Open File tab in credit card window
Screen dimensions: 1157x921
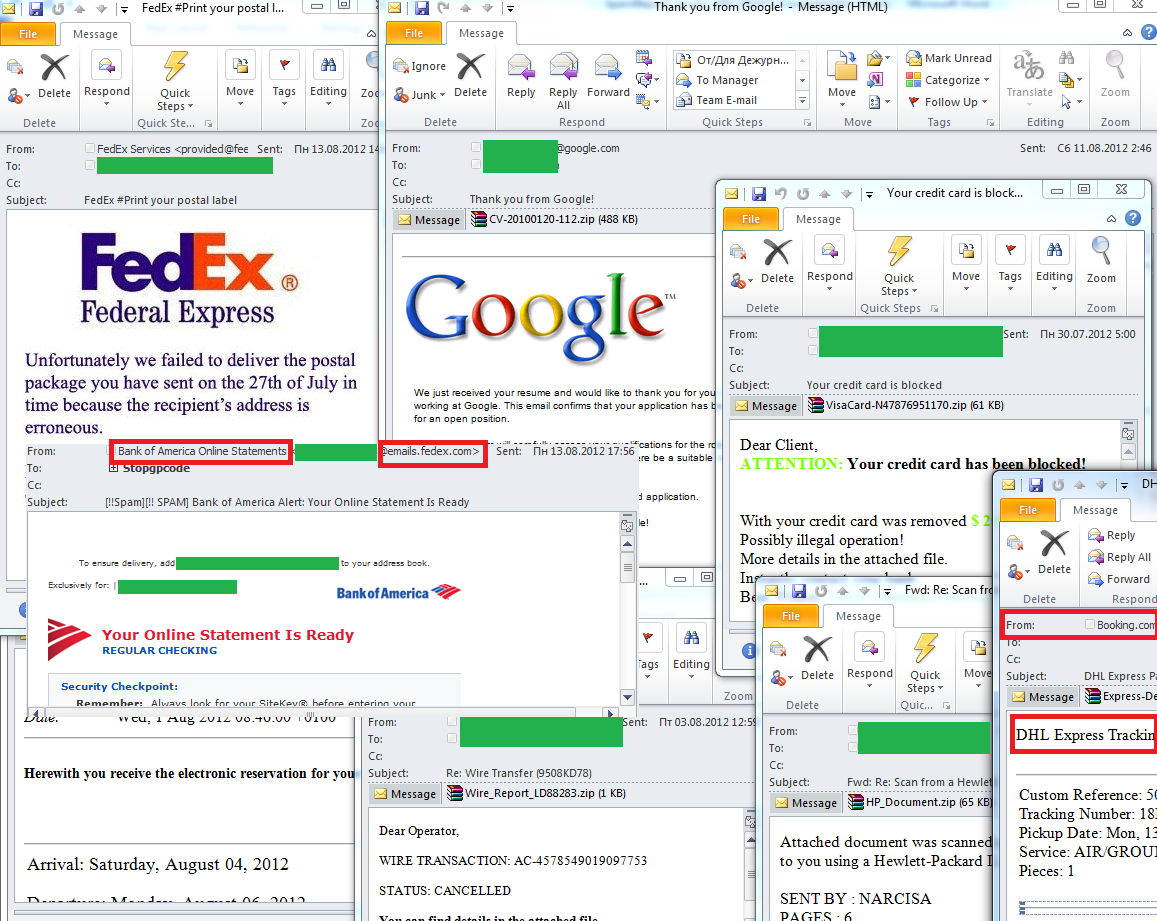click(x=750, y=219)
